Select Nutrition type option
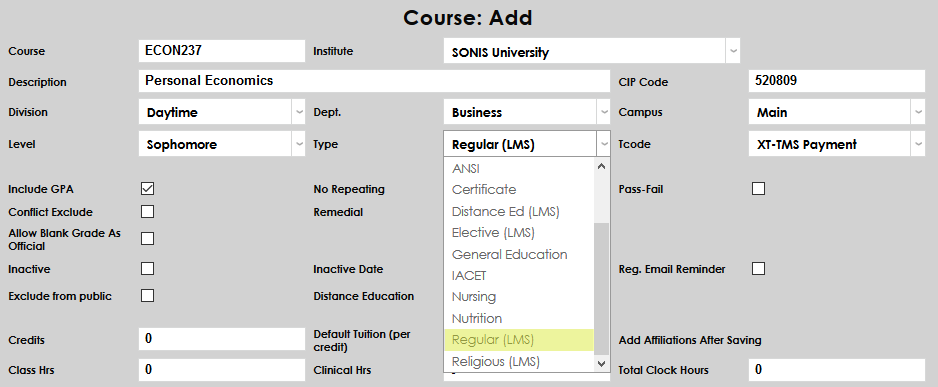Screen dimensions: 938x387 [519, 318]
